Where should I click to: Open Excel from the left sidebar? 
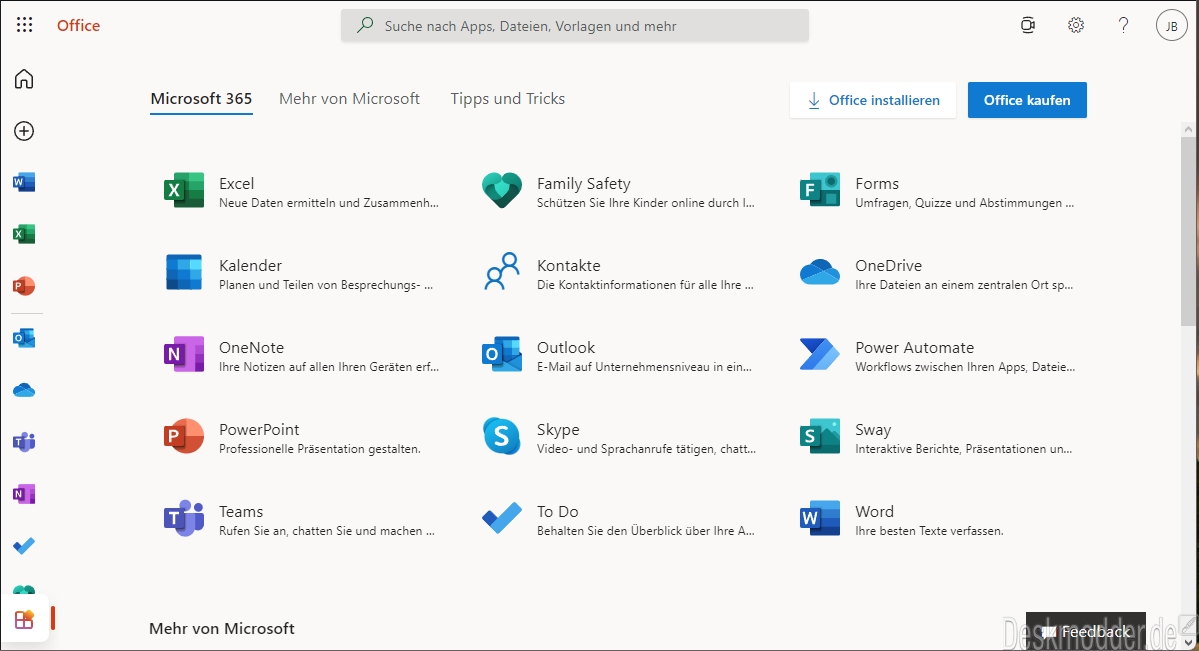pos(24,234)
